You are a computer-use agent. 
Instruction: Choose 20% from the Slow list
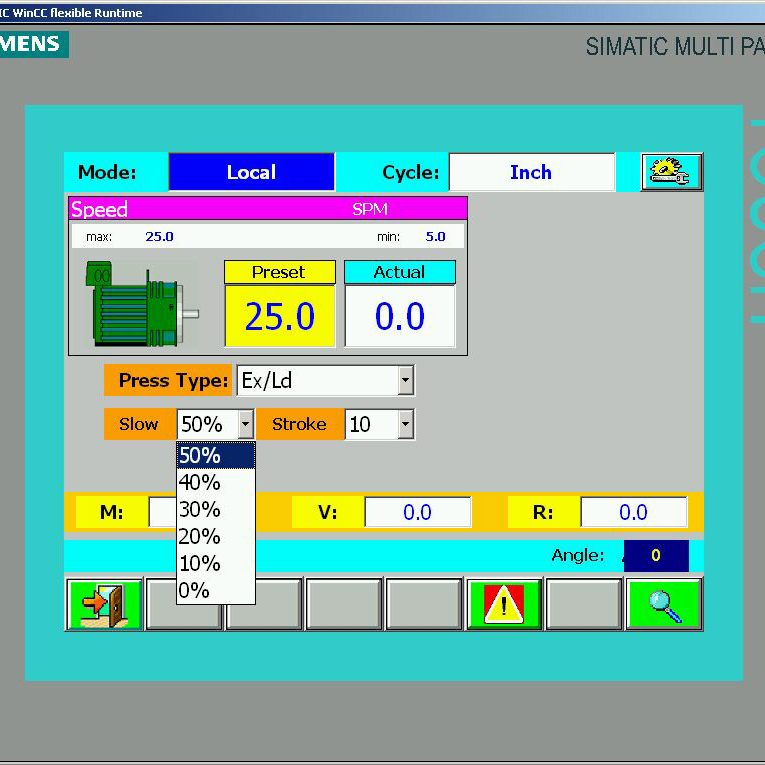[x=216, y=537]
